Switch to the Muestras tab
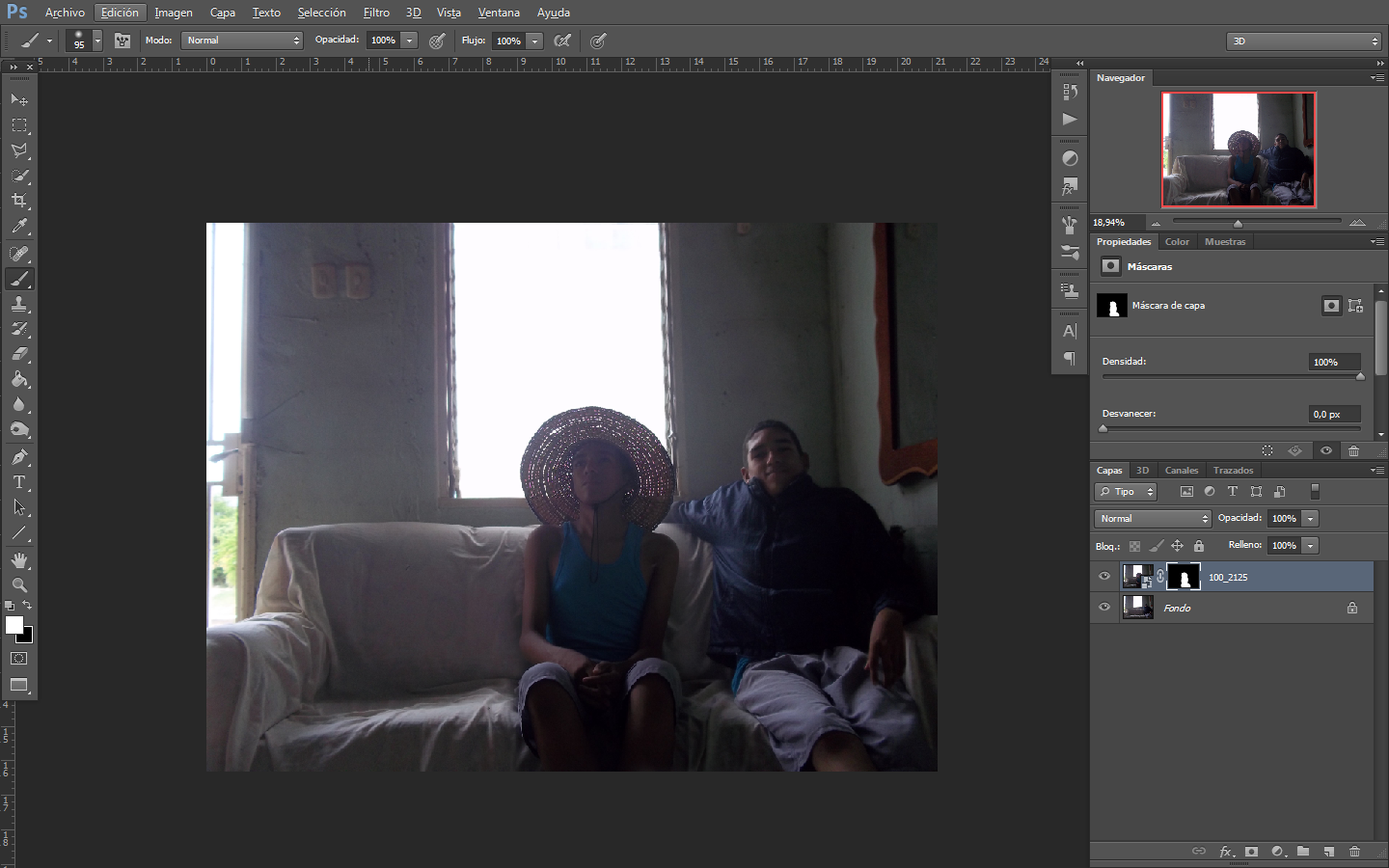 (x=1225, y=242)
